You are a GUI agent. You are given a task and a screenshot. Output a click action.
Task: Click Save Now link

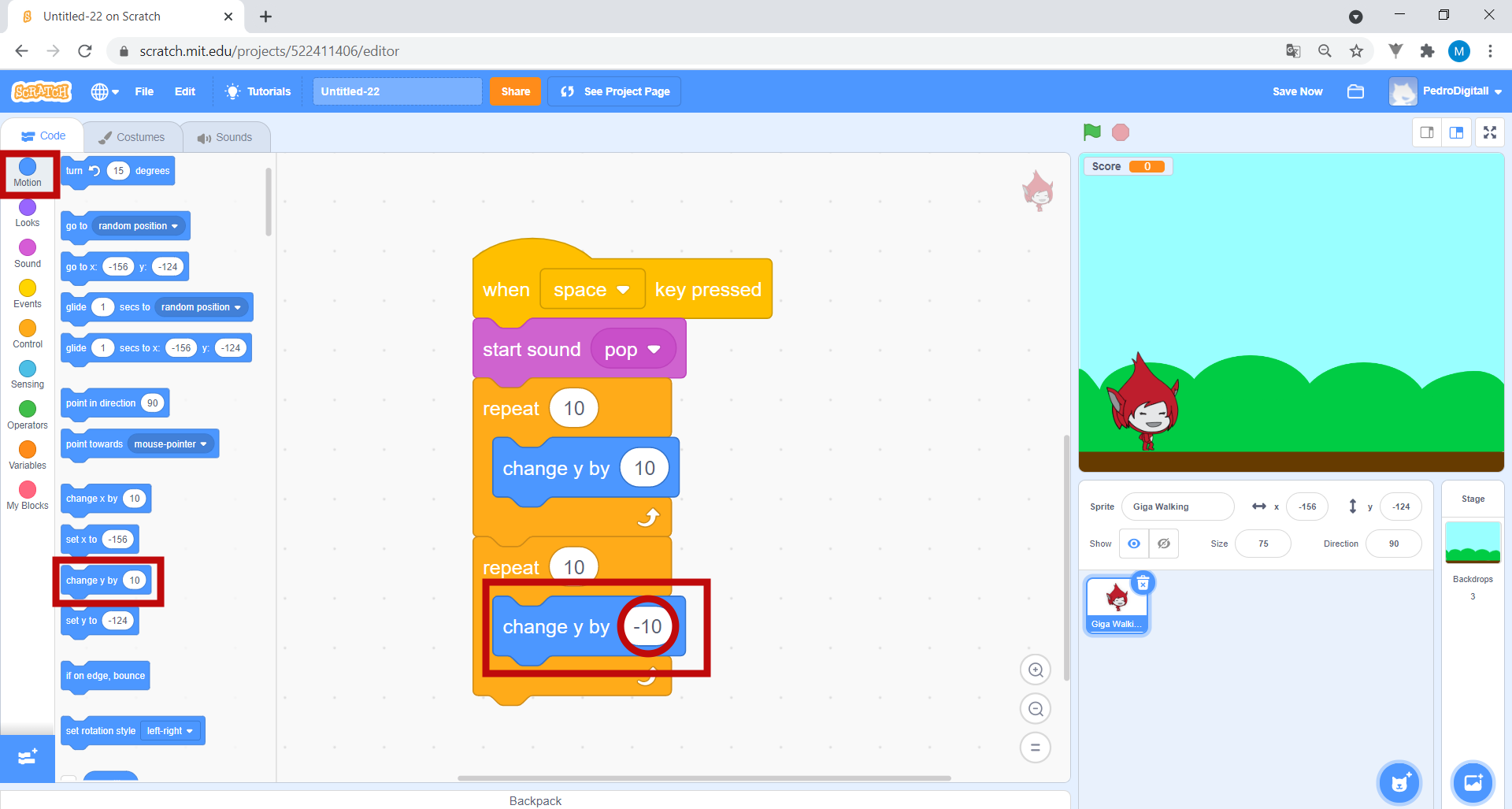(1297, 91)
